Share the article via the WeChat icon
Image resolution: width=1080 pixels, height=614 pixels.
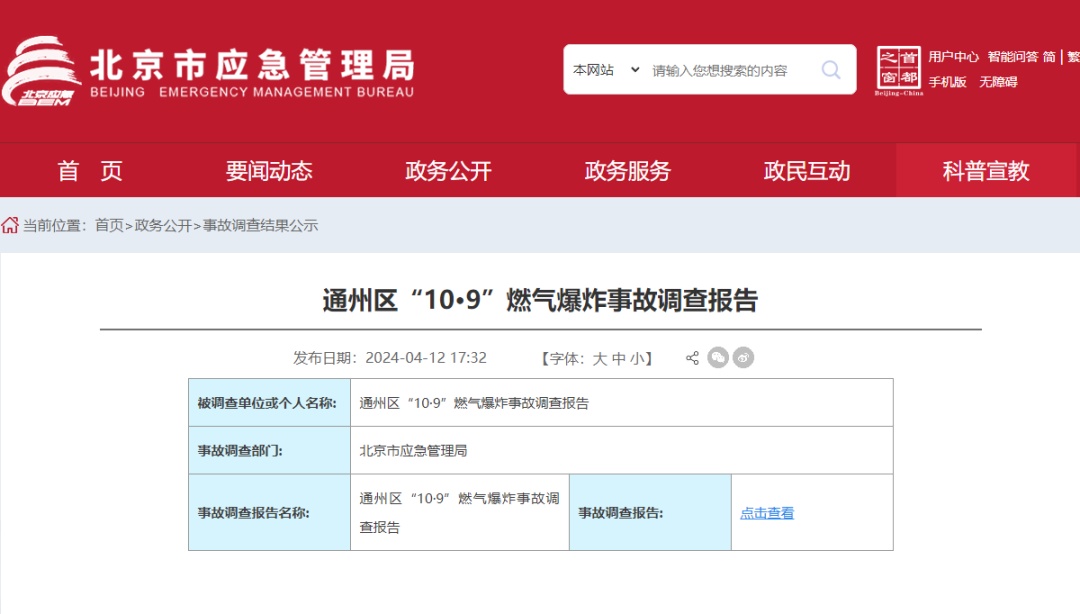pos(717,357)
